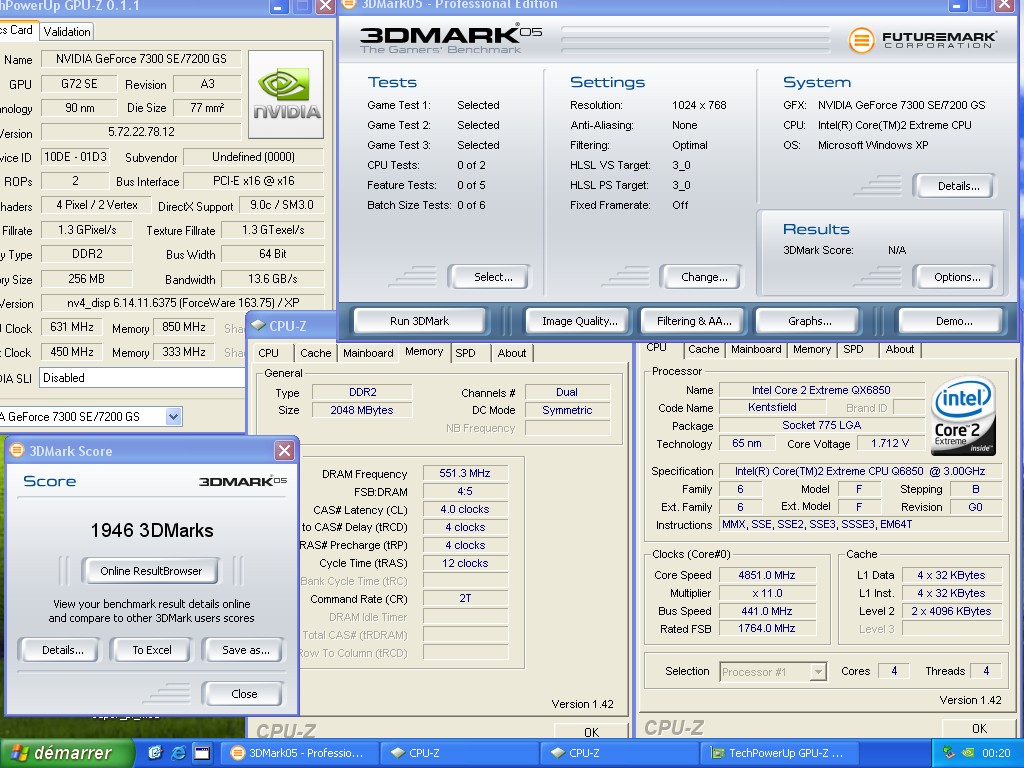Click Change button under Settings
1024x768 pixels.
pyautogui.click(x=704, y=277)
